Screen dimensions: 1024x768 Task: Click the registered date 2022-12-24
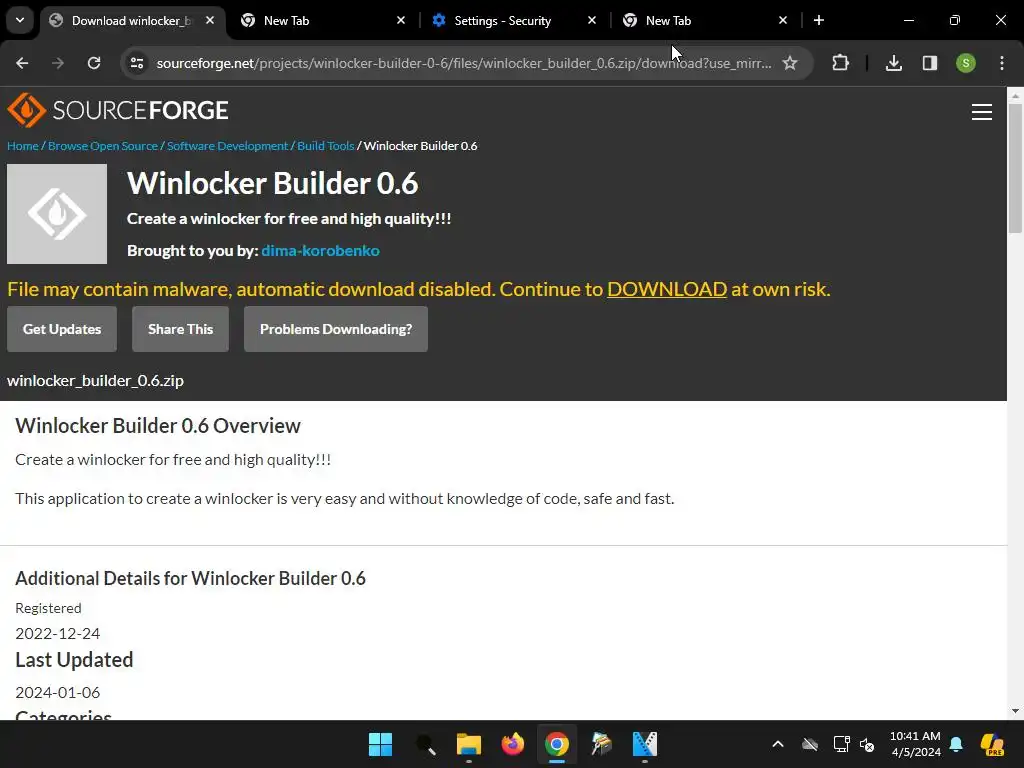(x=57, y=633)
